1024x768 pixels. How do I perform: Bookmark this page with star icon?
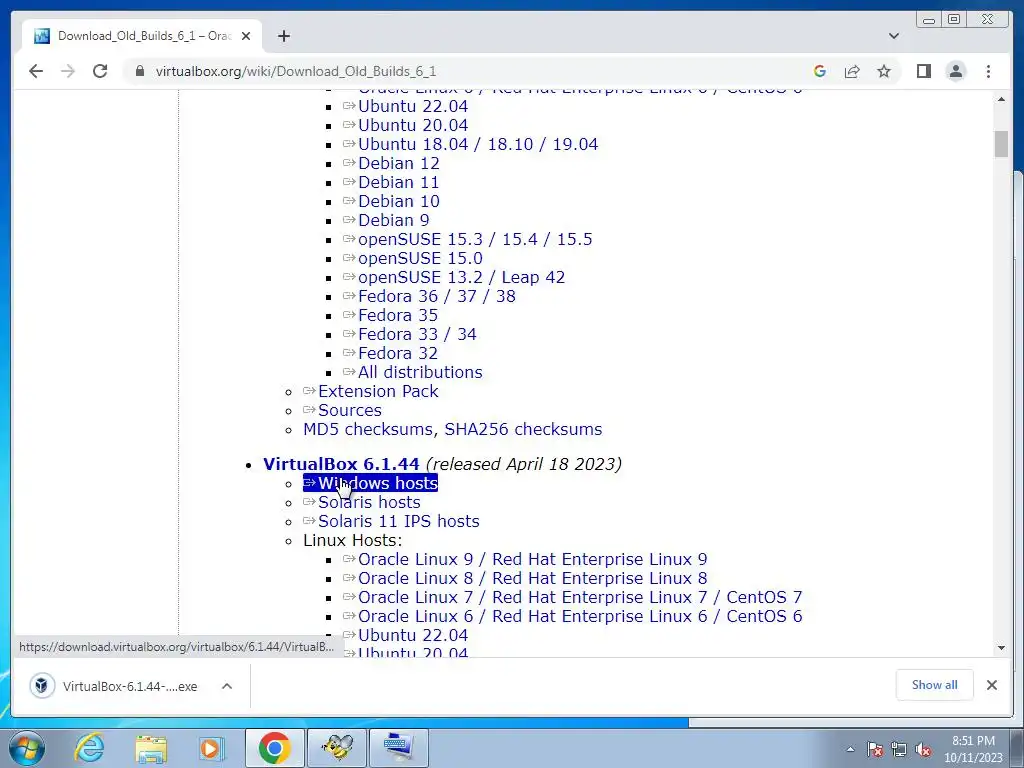pyautogui.click(x=884, y=71)
